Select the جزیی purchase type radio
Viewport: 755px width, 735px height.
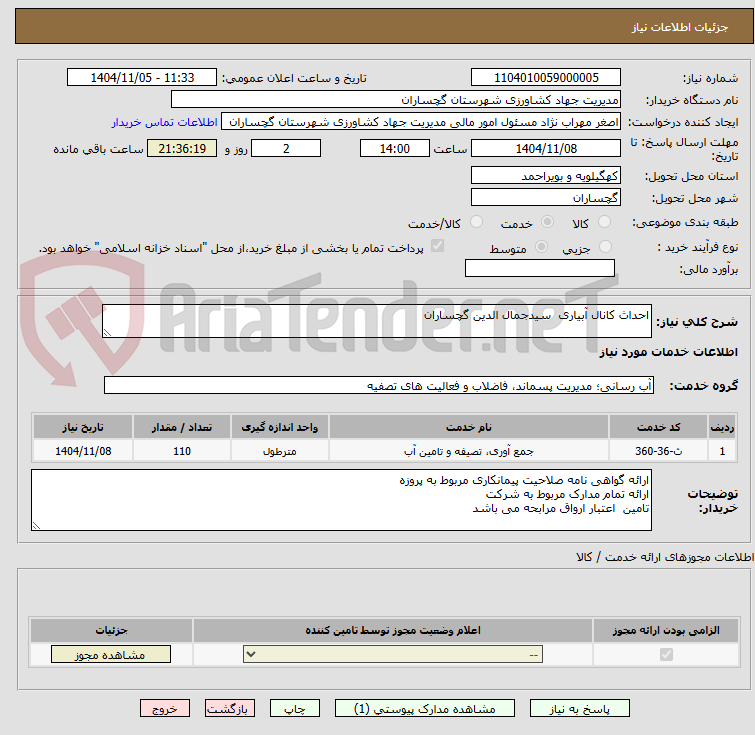605,247
